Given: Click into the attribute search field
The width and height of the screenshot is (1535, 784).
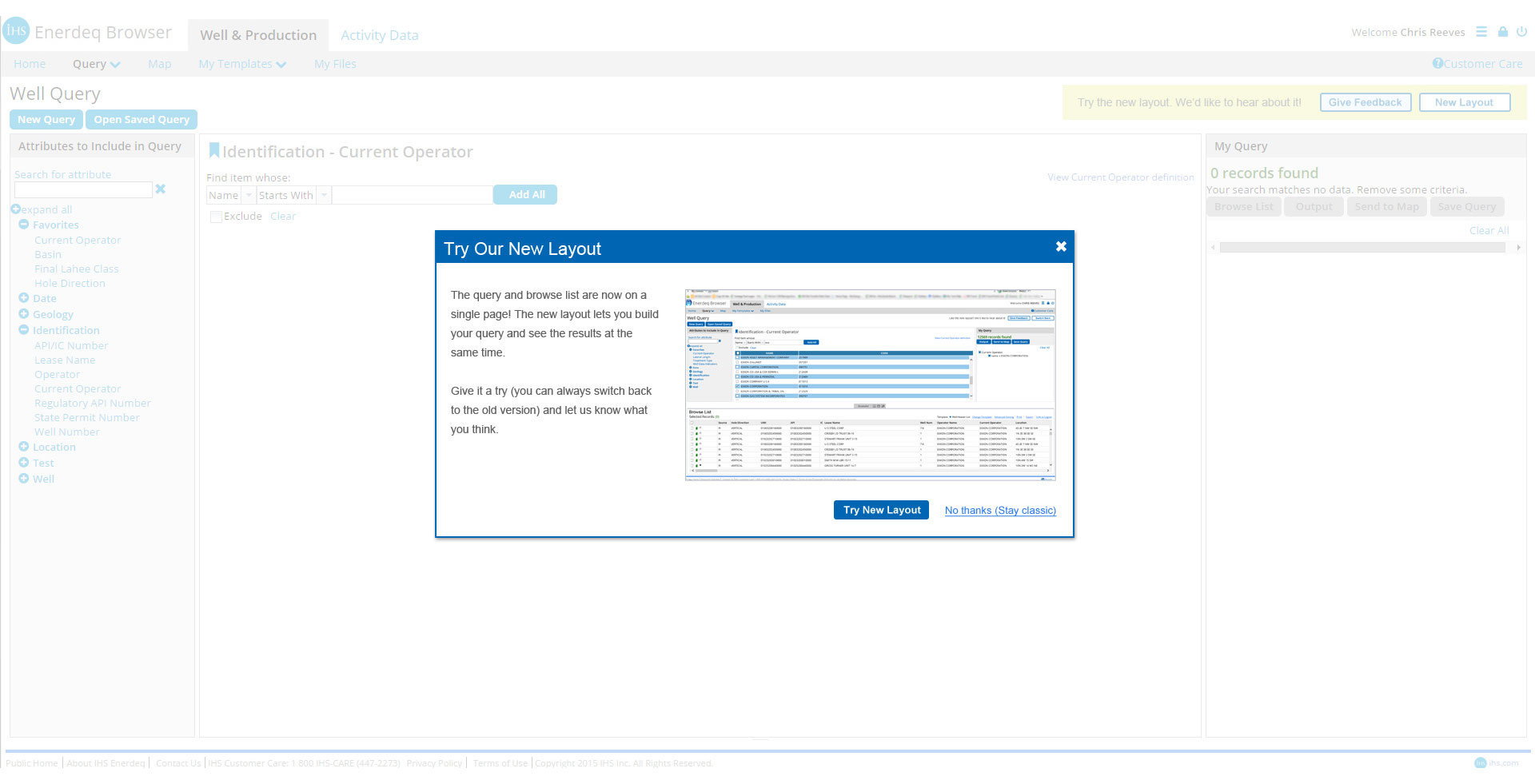Looking at the screenshot, I should [x=83, y=189].
